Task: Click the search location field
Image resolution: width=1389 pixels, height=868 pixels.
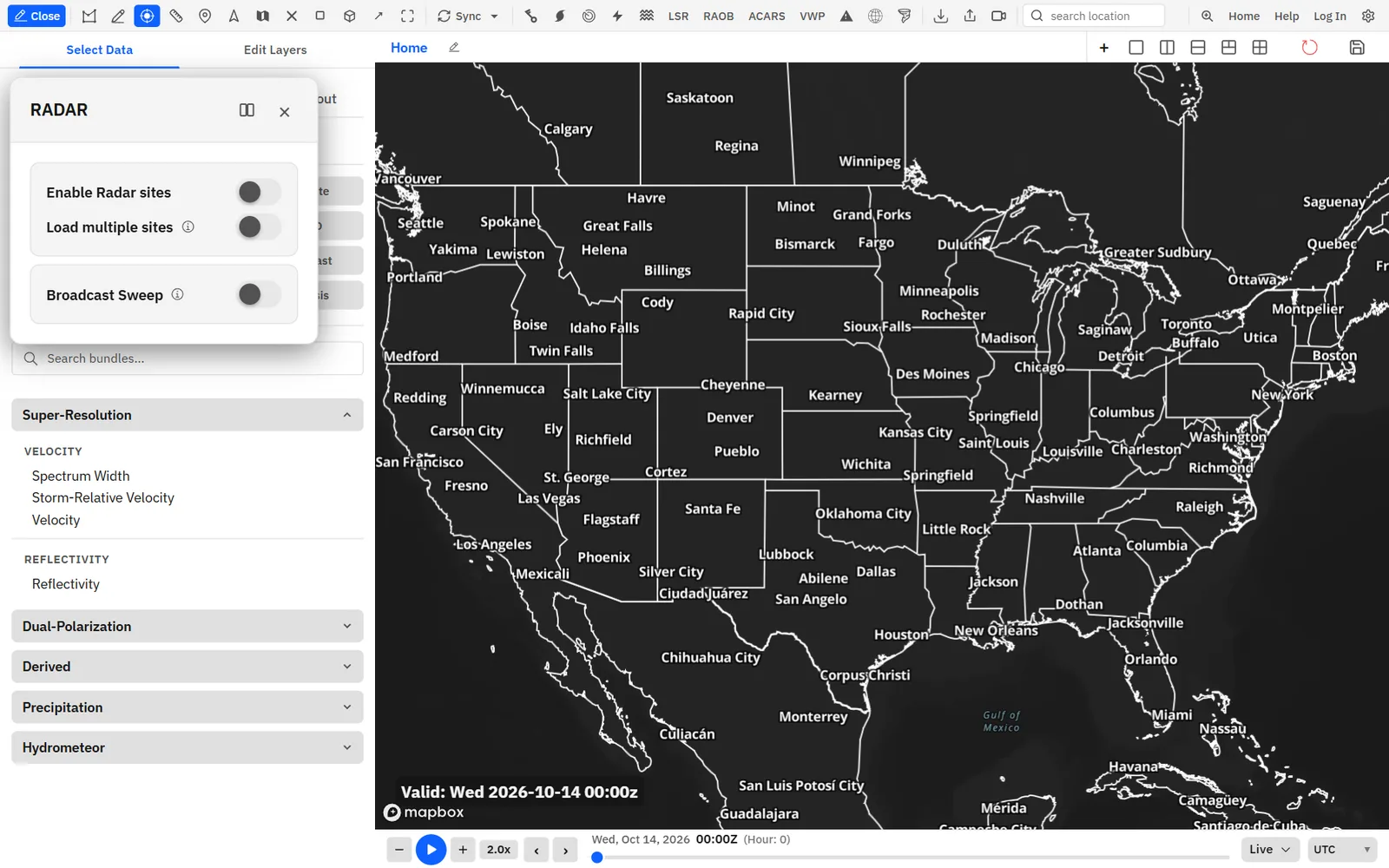Action: [1095, 16]
